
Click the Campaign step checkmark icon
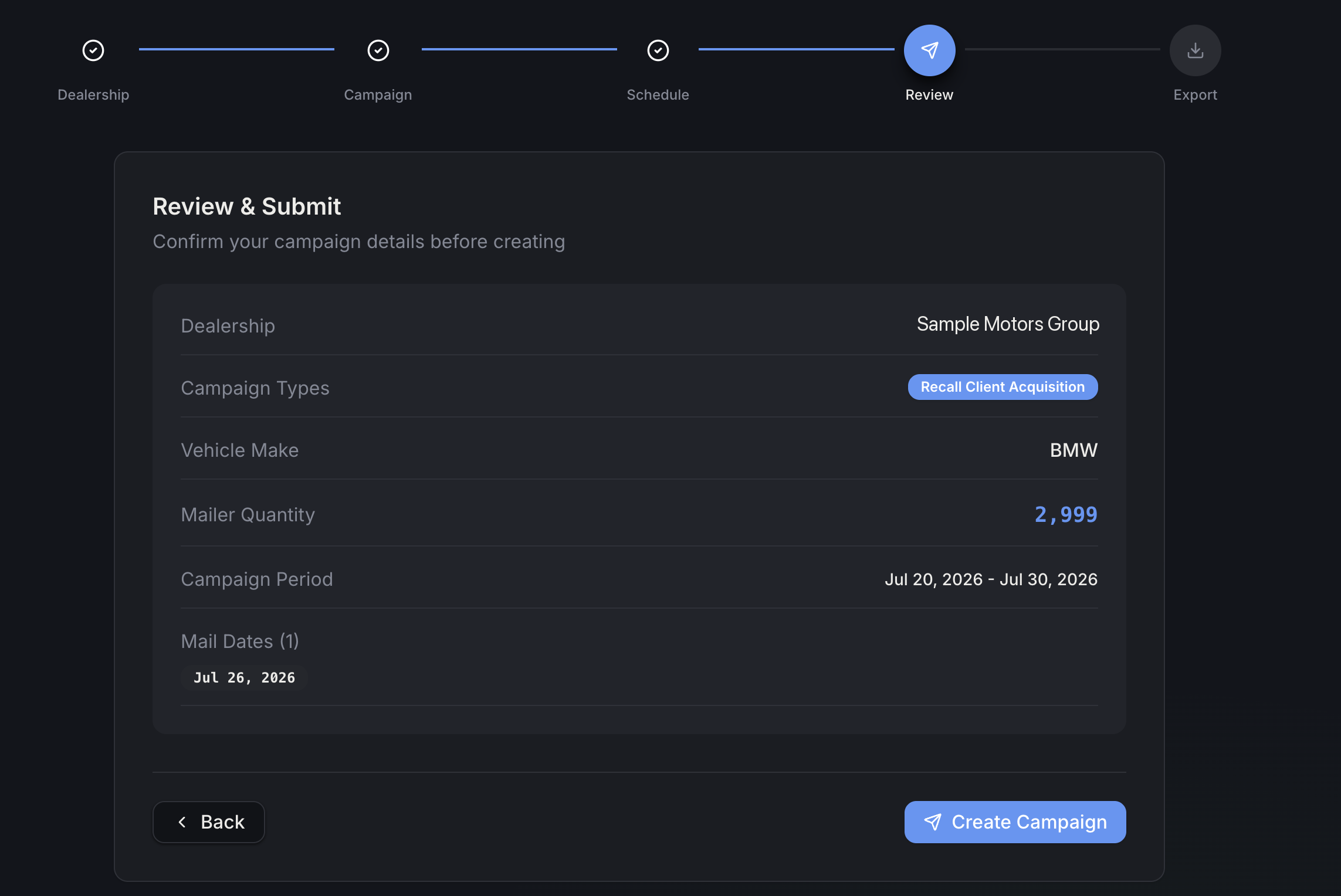(378, 50)
